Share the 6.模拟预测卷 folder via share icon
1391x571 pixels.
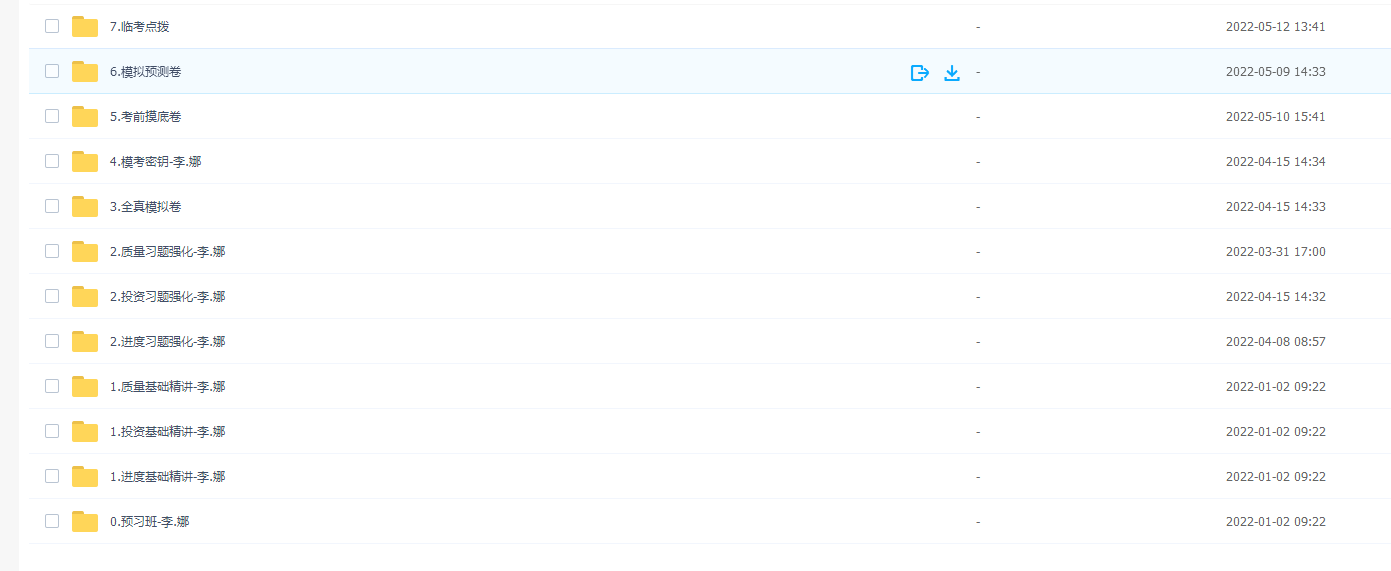[920, 72]
